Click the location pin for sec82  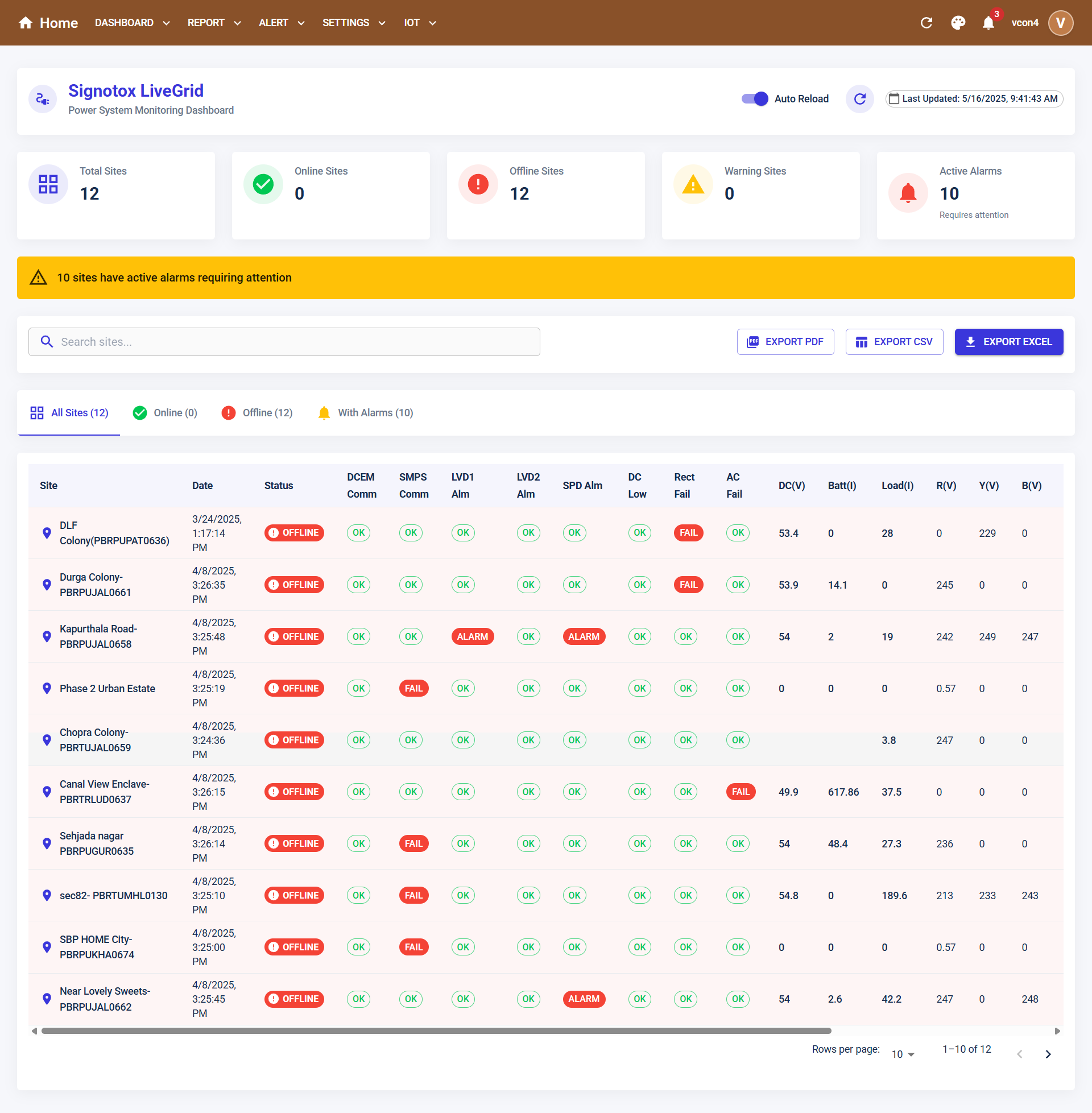[x=47, y=895]
